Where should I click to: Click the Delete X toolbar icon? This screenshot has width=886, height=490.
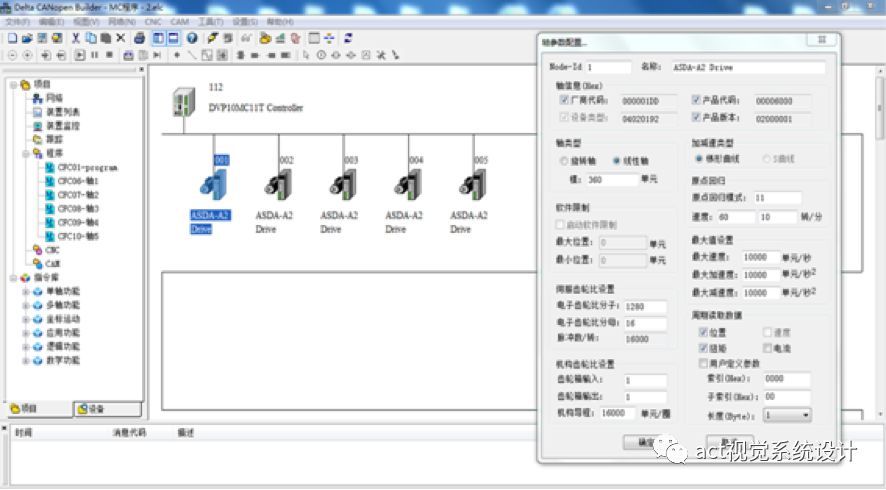(120, 38)
